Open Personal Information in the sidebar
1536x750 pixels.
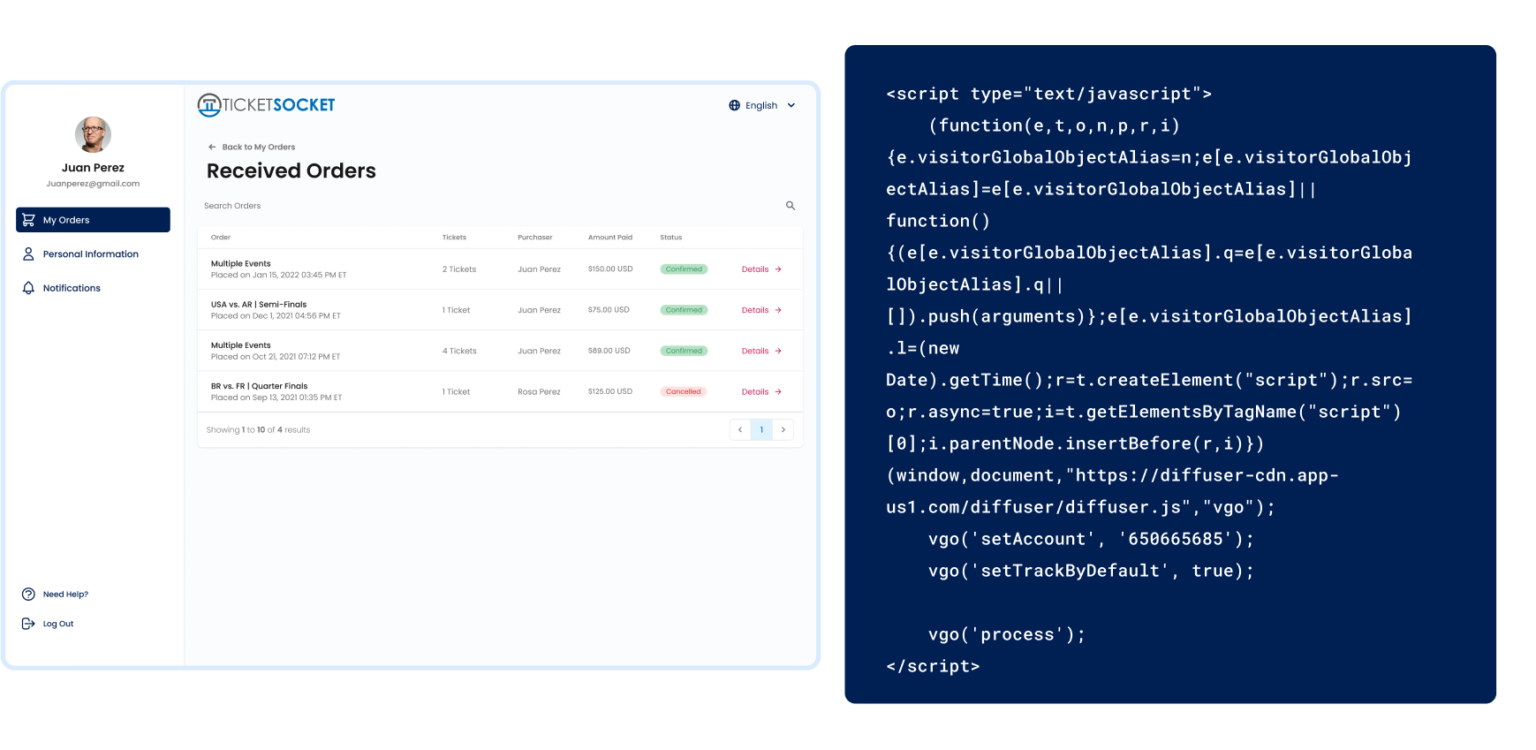tap(90, 254)
